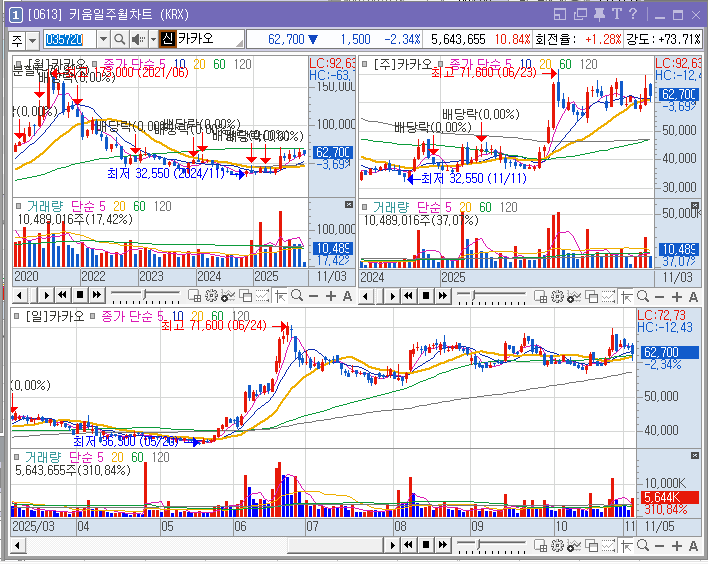Click the daily chart scroll-left arrow

pyautogui.click(x=17, y=545)
